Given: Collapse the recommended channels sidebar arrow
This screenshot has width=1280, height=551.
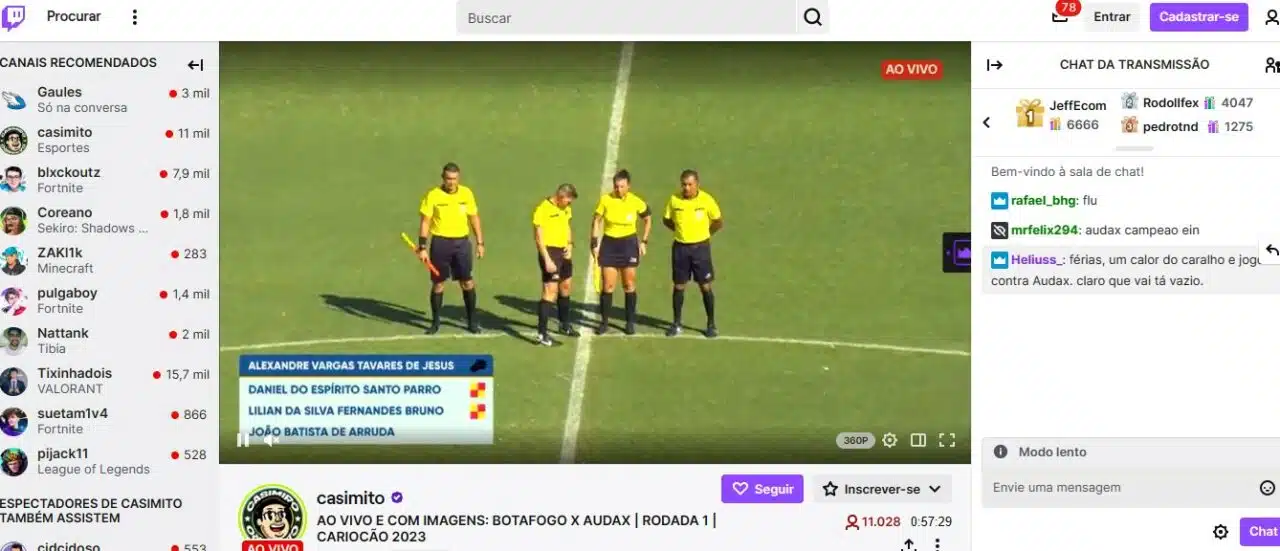Looking at the screenshot, I should point(195,65).
